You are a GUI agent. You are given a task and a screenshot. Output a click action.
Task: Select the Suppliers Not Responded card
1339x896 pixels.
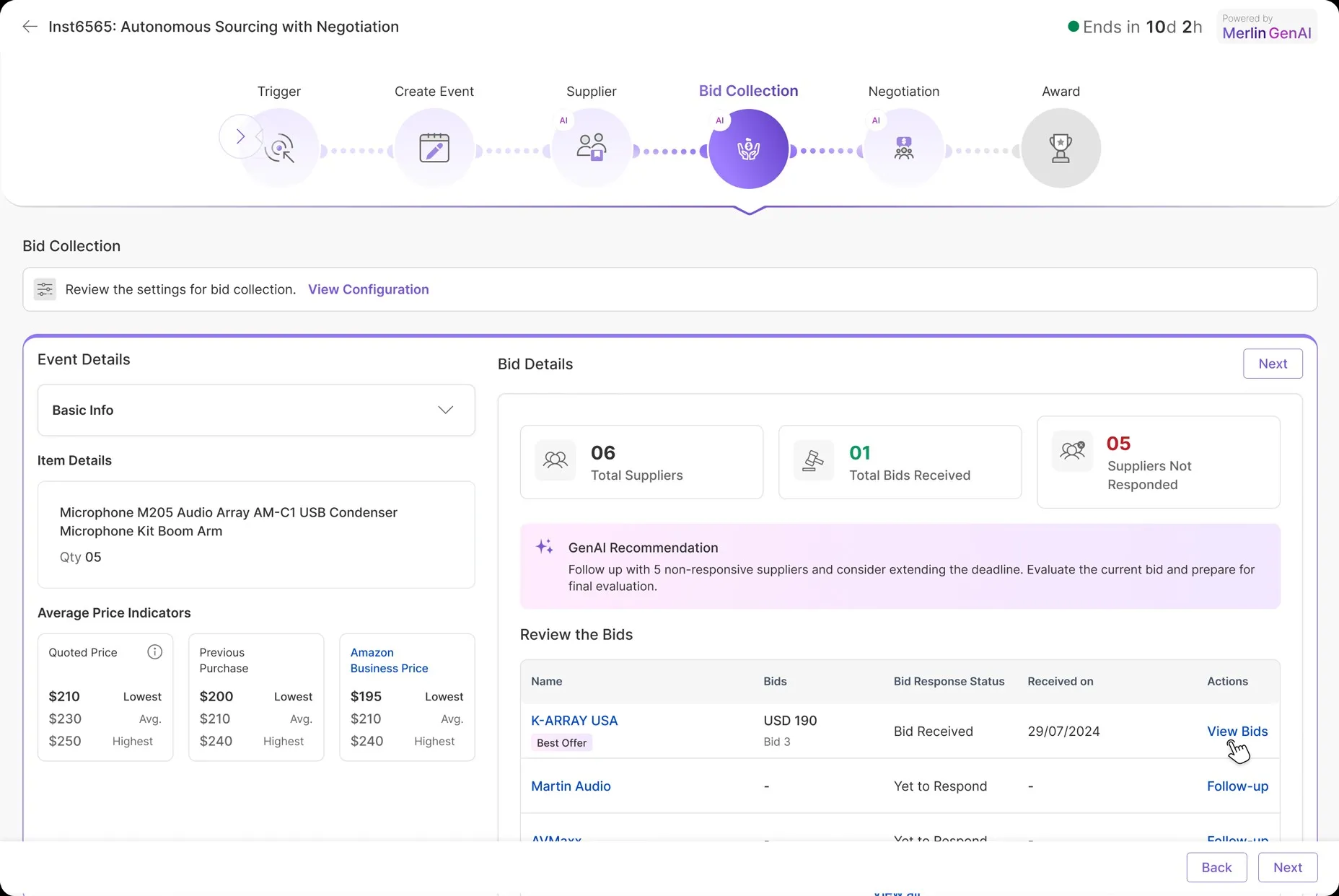tap(1158, 462)
